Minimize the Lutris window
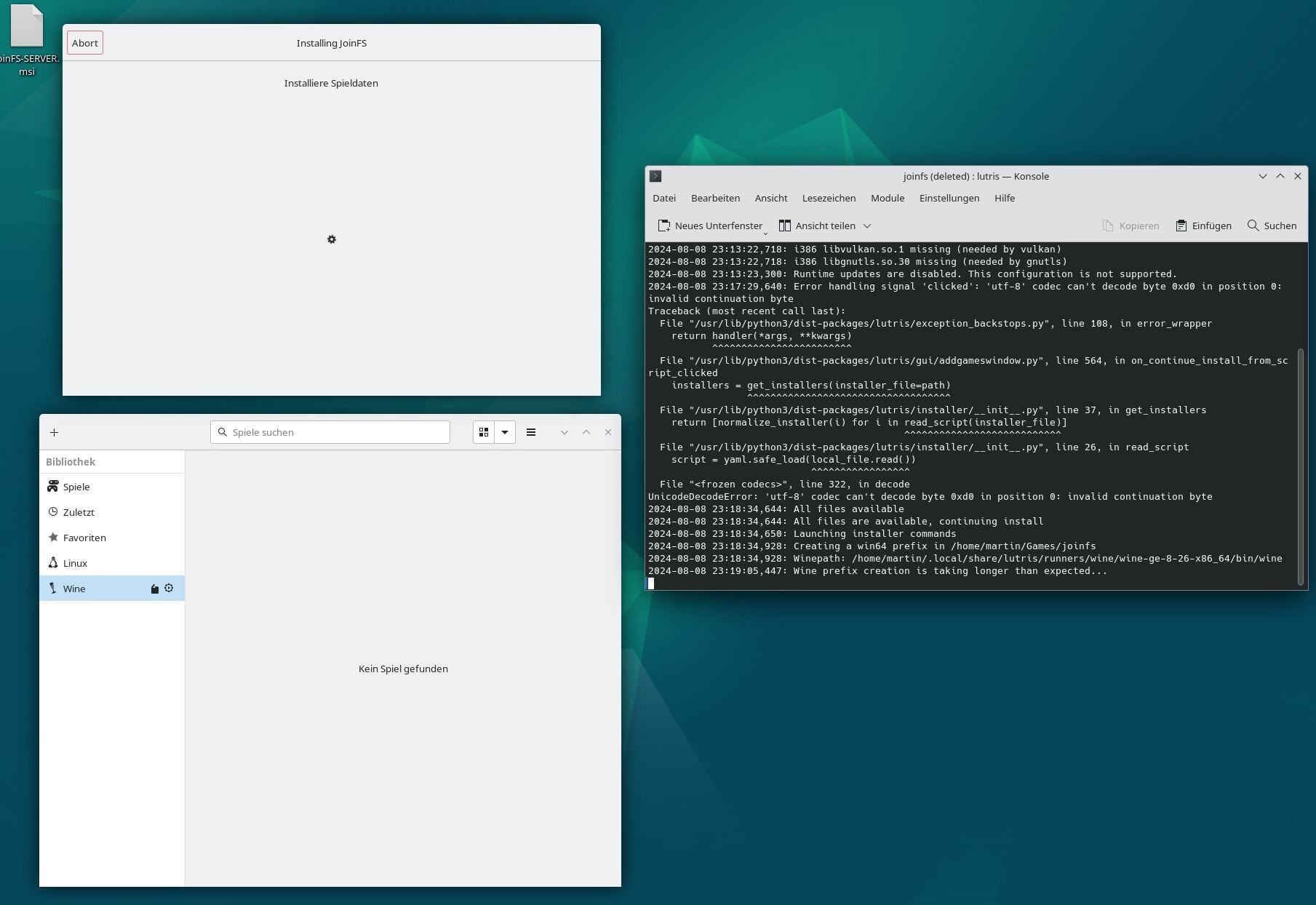 [565, 432]
